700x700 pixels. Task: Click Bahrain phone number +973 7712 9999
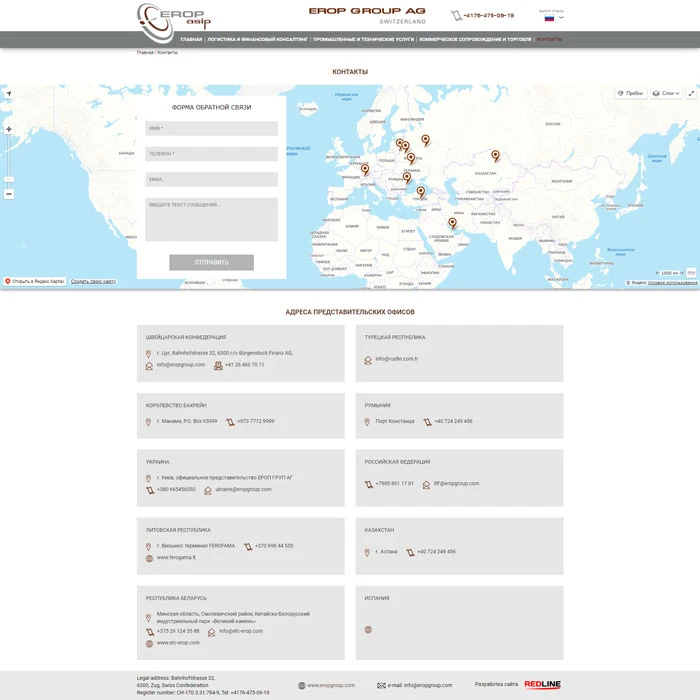click(256, 421)
